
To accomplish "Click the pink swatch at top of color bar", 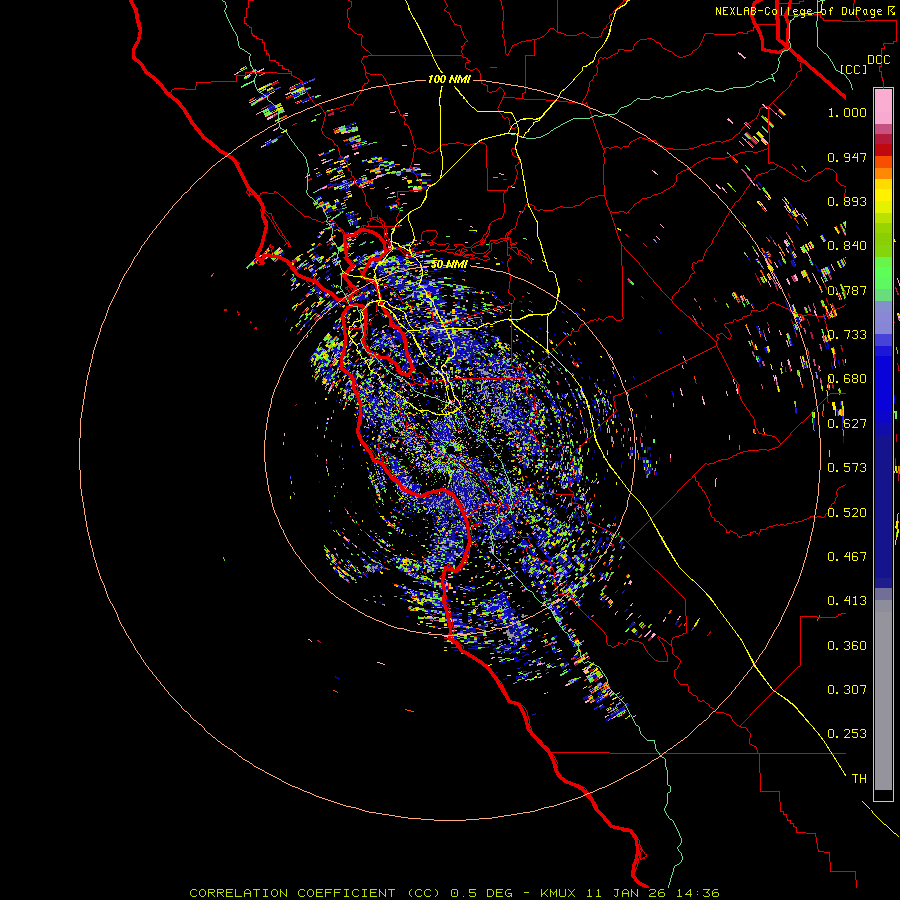I will (883, 107).
